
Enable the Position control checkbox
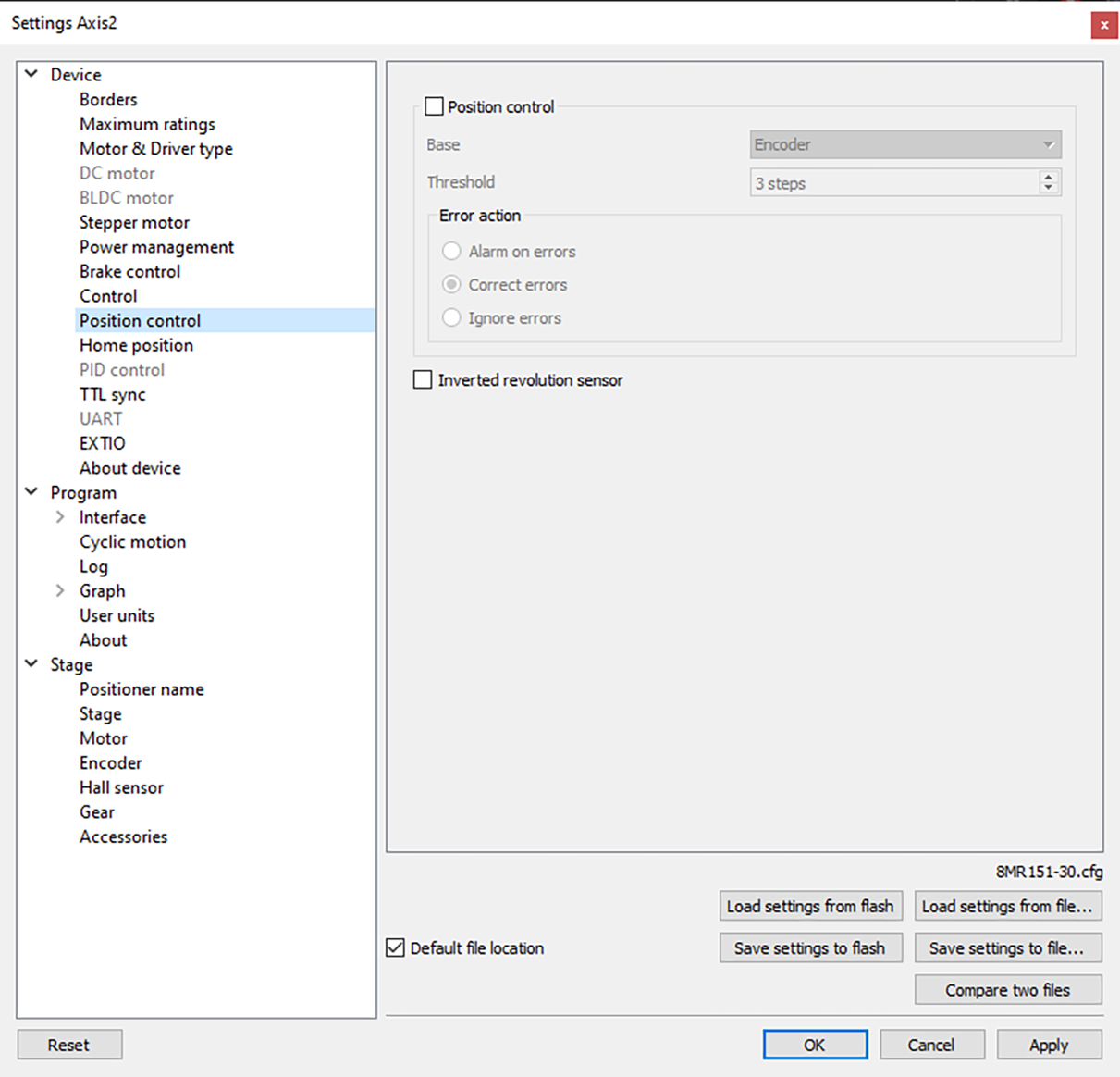433,105
